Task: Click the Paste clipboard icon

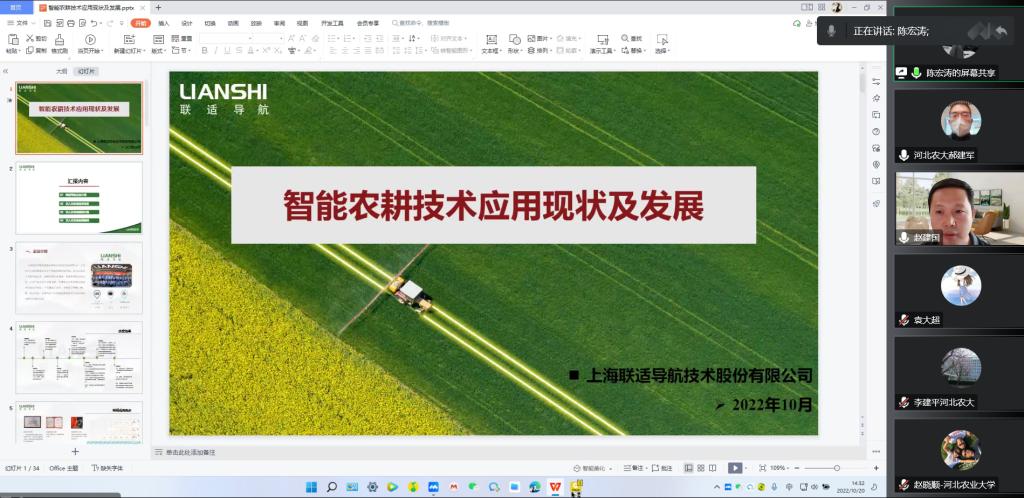Action: [12, 39]
